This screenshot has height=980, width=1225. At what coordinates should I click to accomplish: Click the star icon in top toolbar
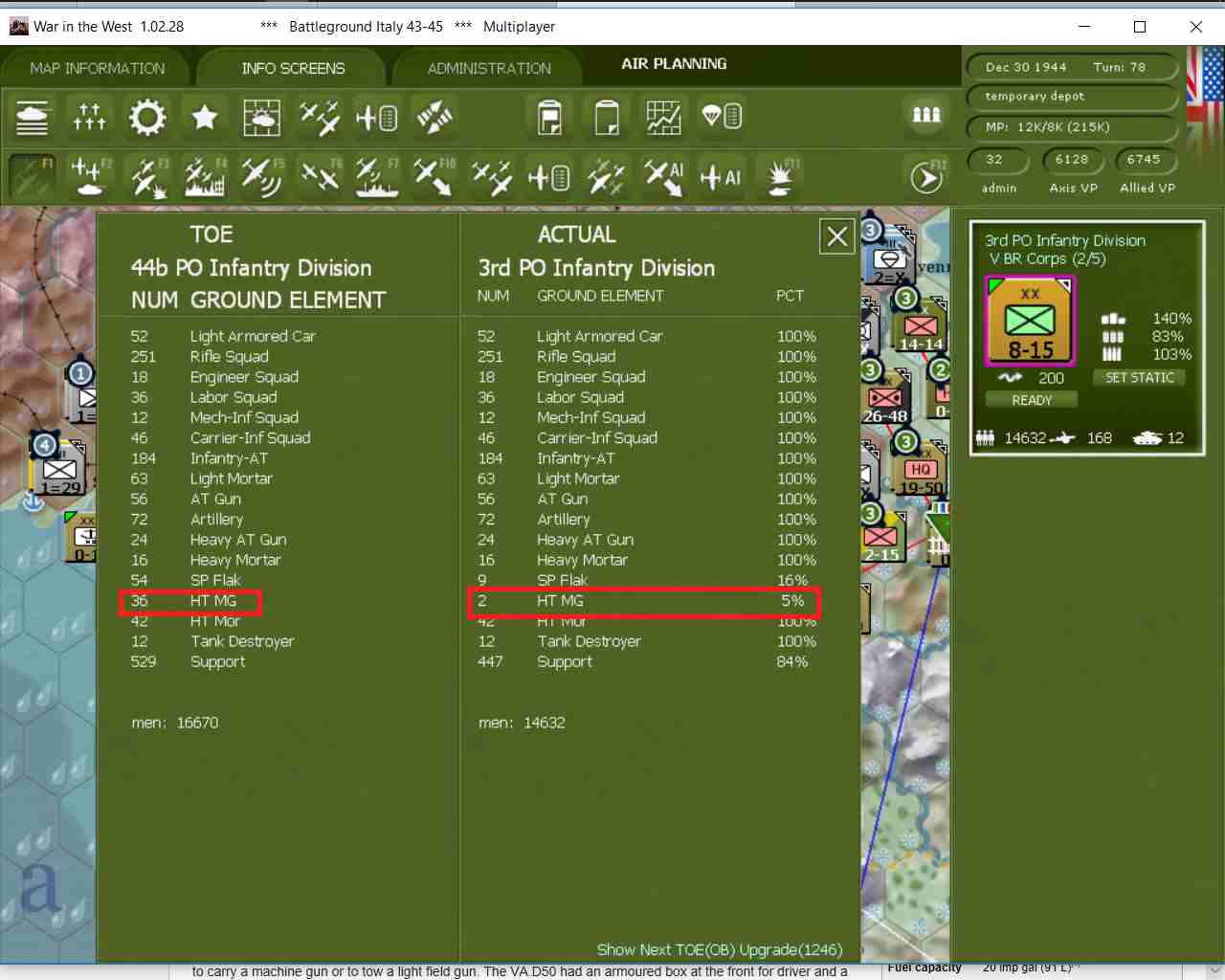205,118
